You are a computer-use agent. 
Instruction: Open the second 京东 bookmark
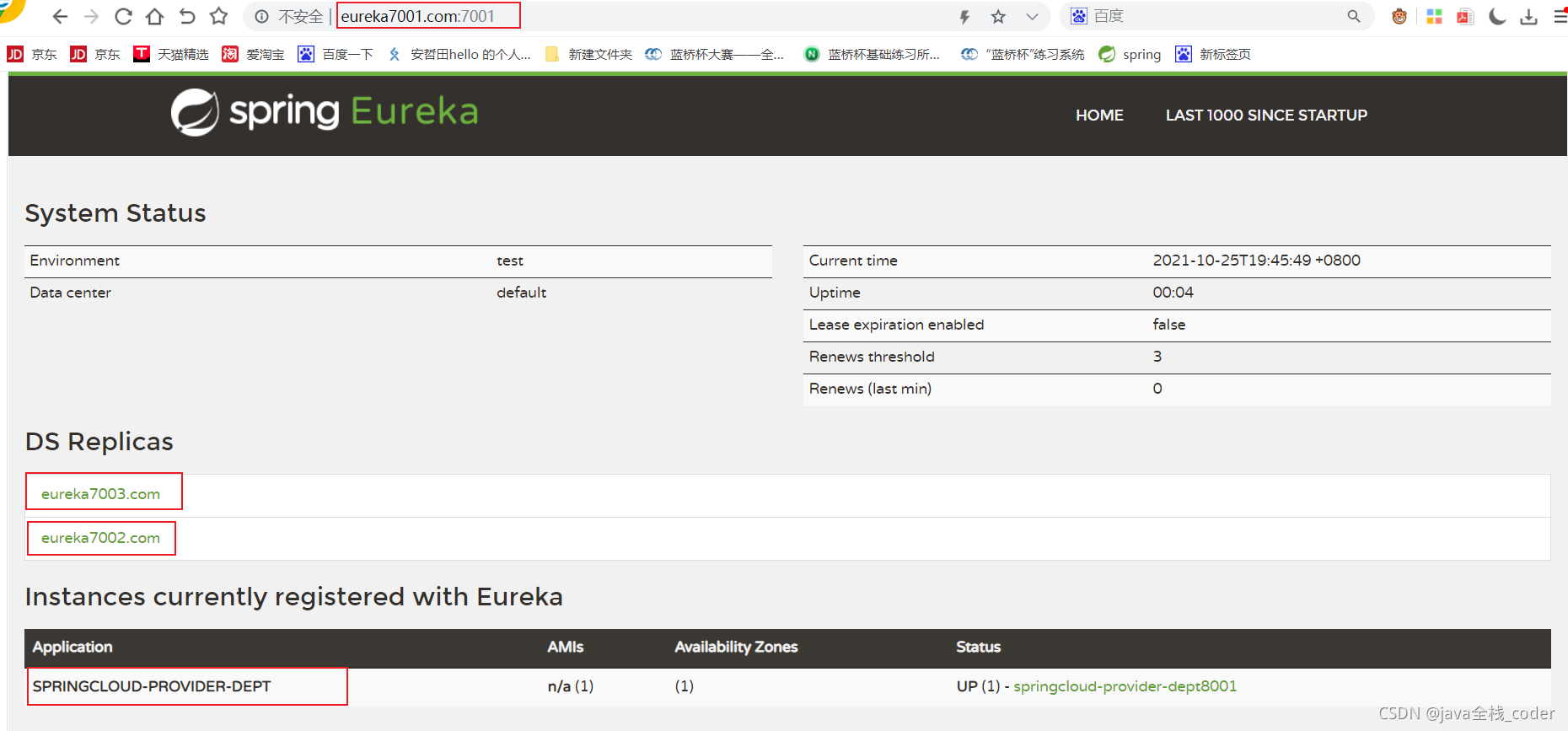95,54
